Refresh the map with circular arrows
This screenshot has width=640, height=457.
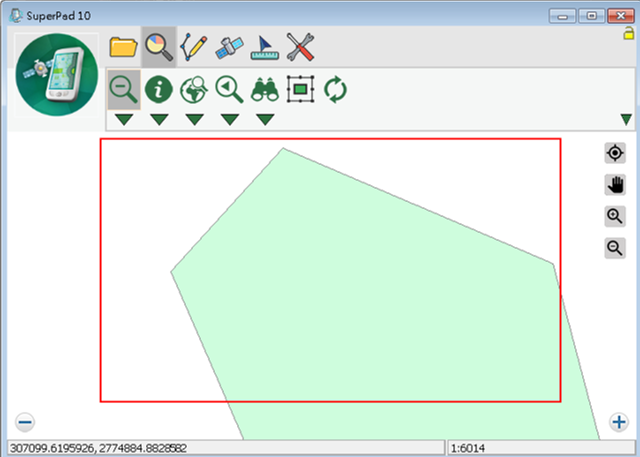(x=336, y=89)
